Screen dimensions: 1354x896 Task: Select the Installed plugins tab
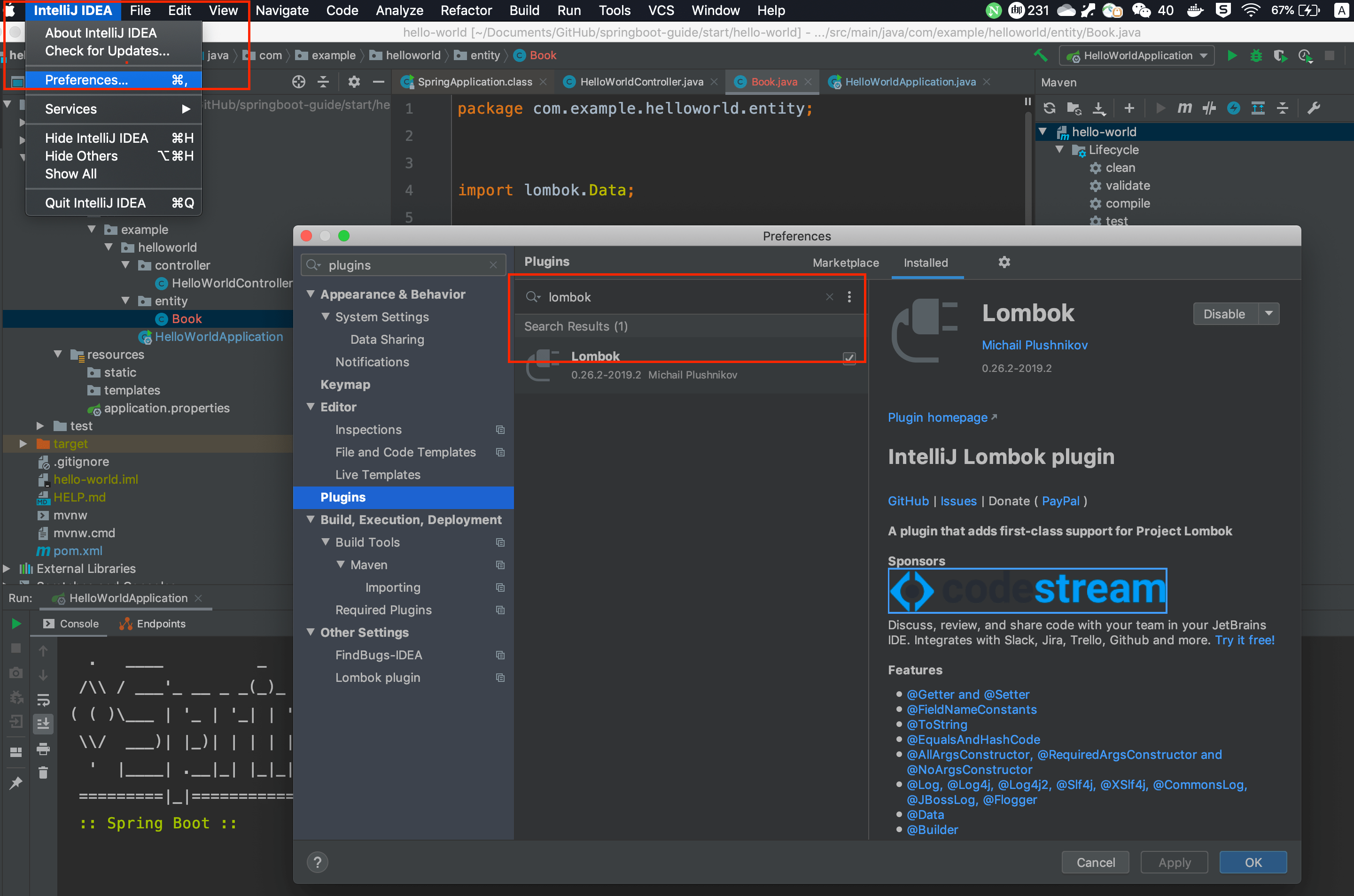click(x=926, y=263)
